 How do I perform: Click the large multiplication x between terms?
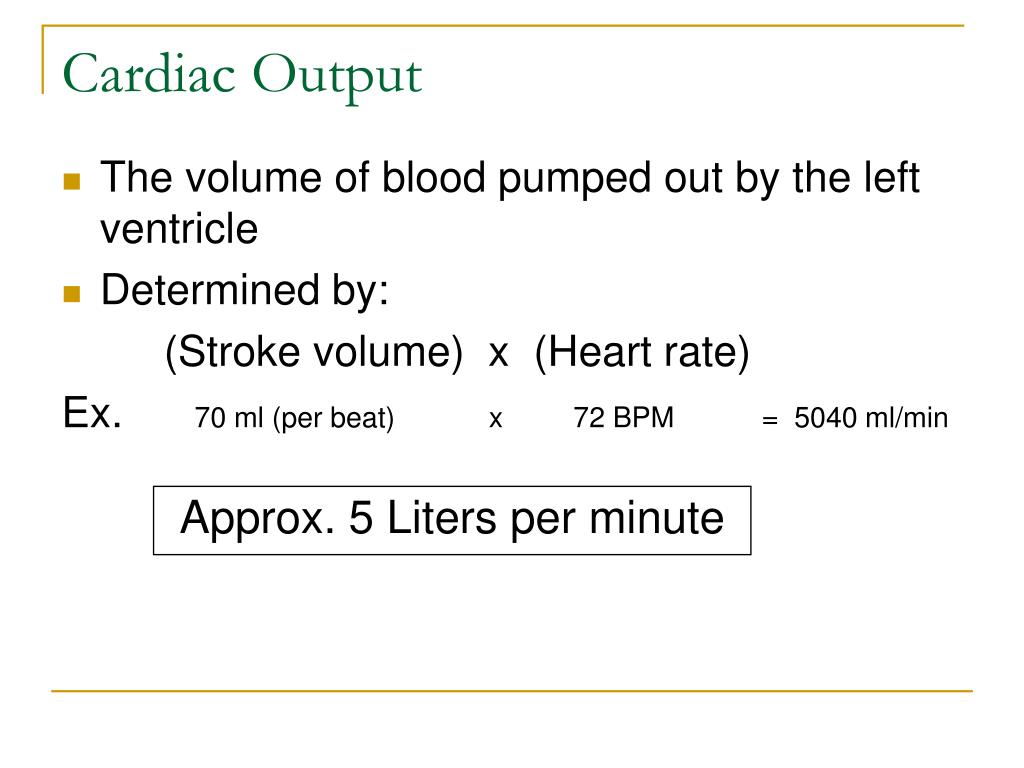498,356
